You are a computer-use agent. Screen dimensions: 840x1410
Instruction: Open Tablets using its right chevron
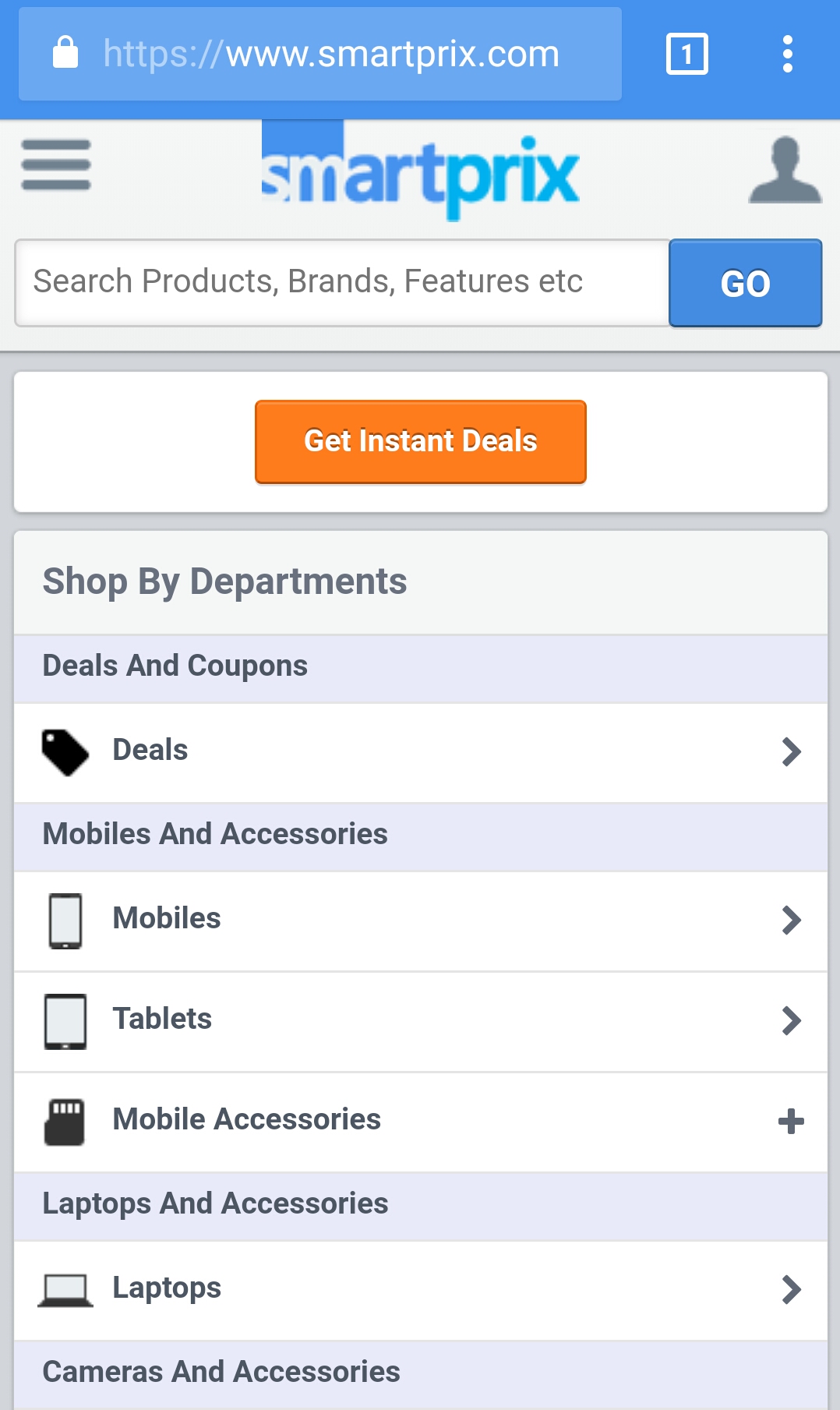pyautogui.click(x=792, y=1021)
